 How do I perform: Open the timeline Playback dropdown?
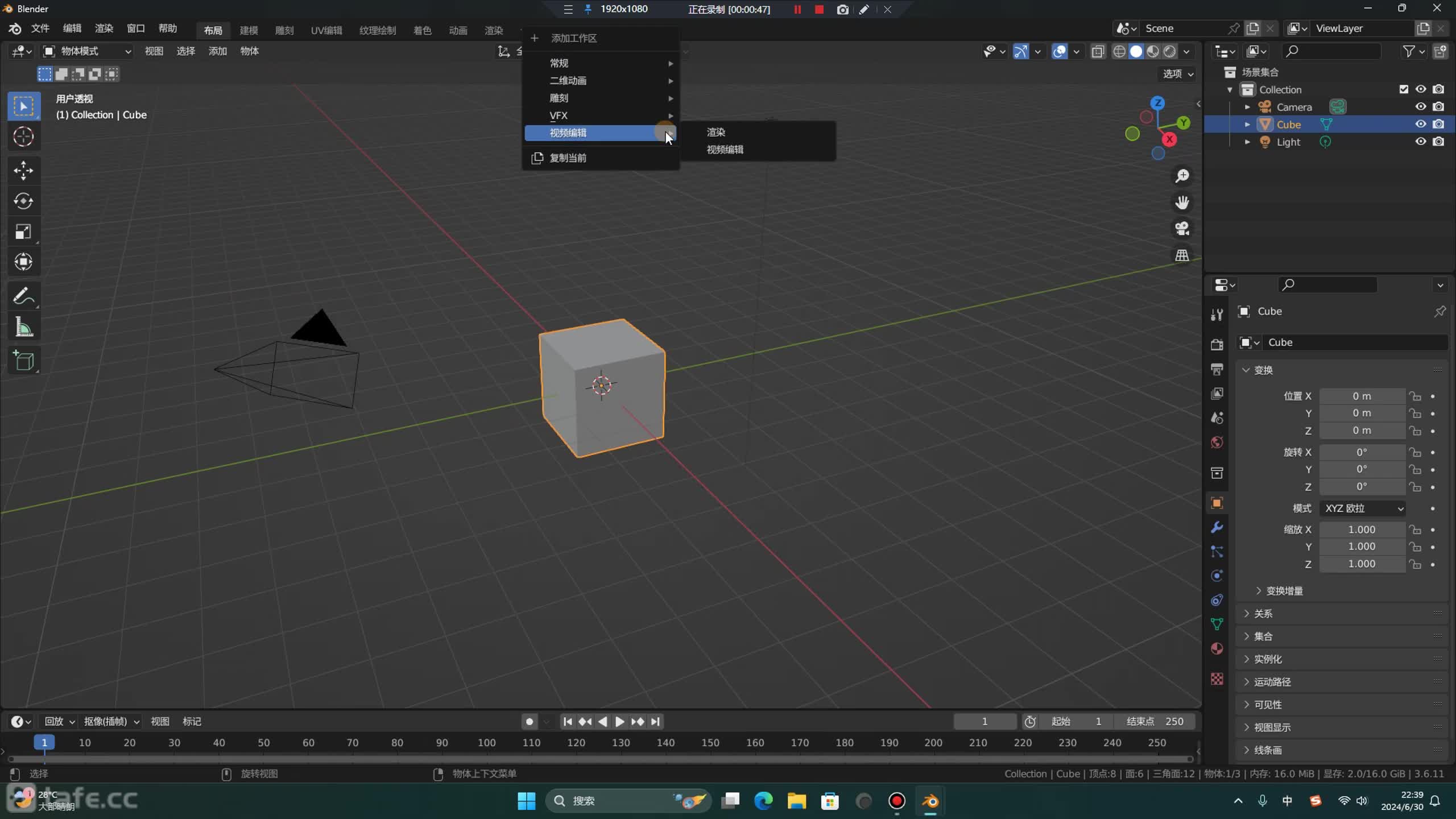pyautogui.click(x=60, y=721)
